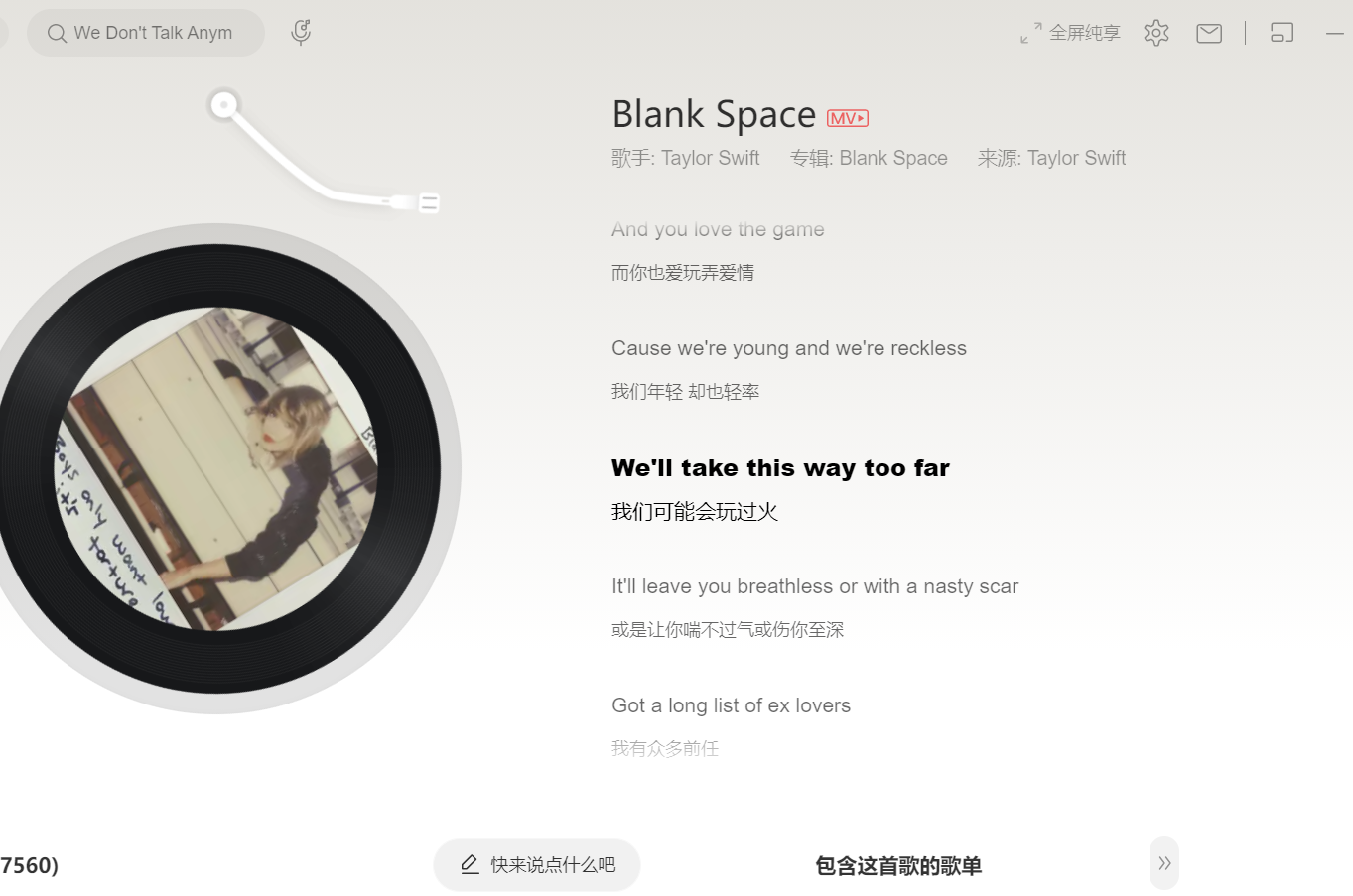Click the MV badge next to Blank Space
1353x896 pixels.
(848, 118)
